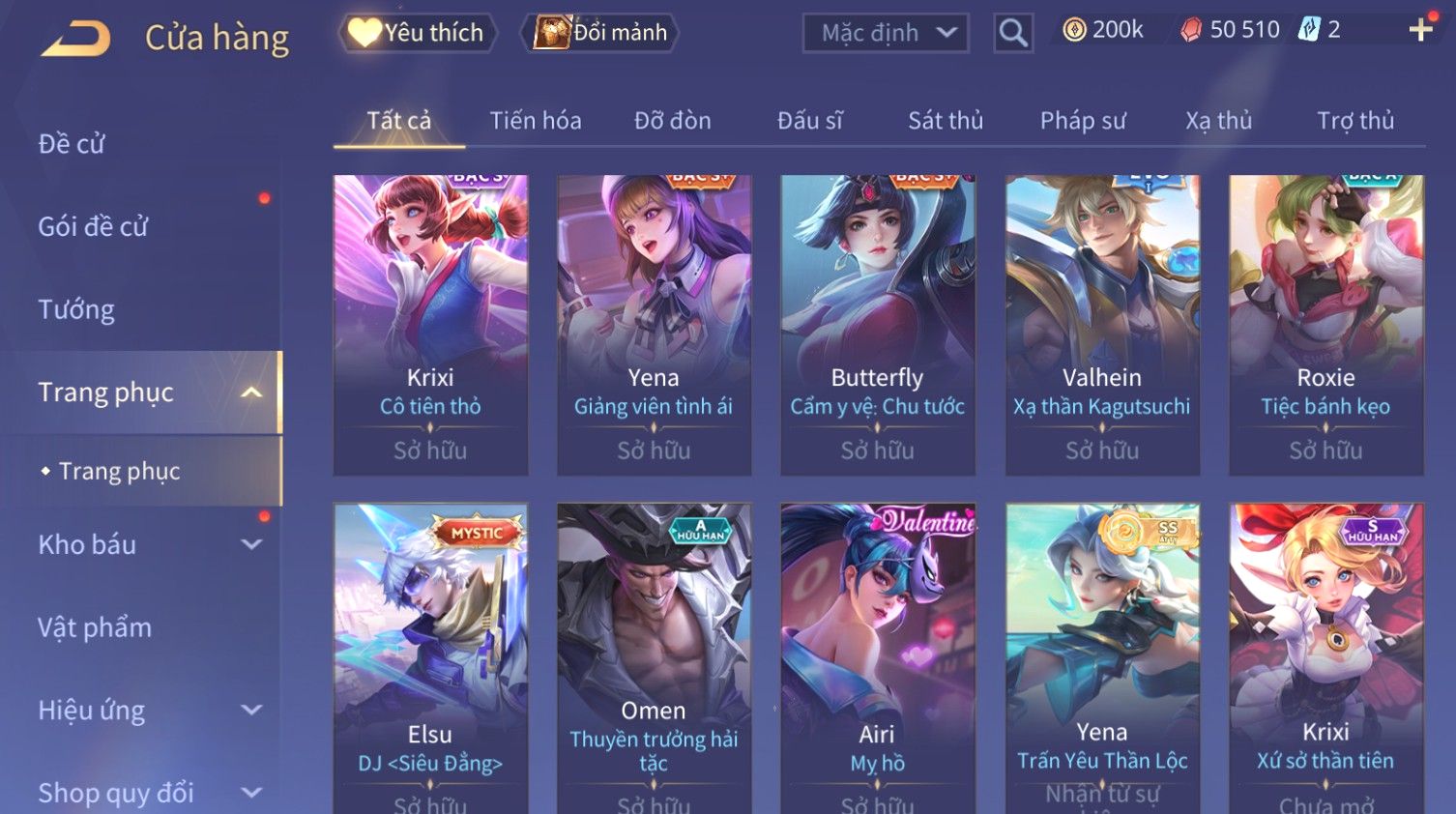This screenshot has height=814, width=1456.
Task: Collapse the Trang phục sidebar section
Action: point(251,392)
